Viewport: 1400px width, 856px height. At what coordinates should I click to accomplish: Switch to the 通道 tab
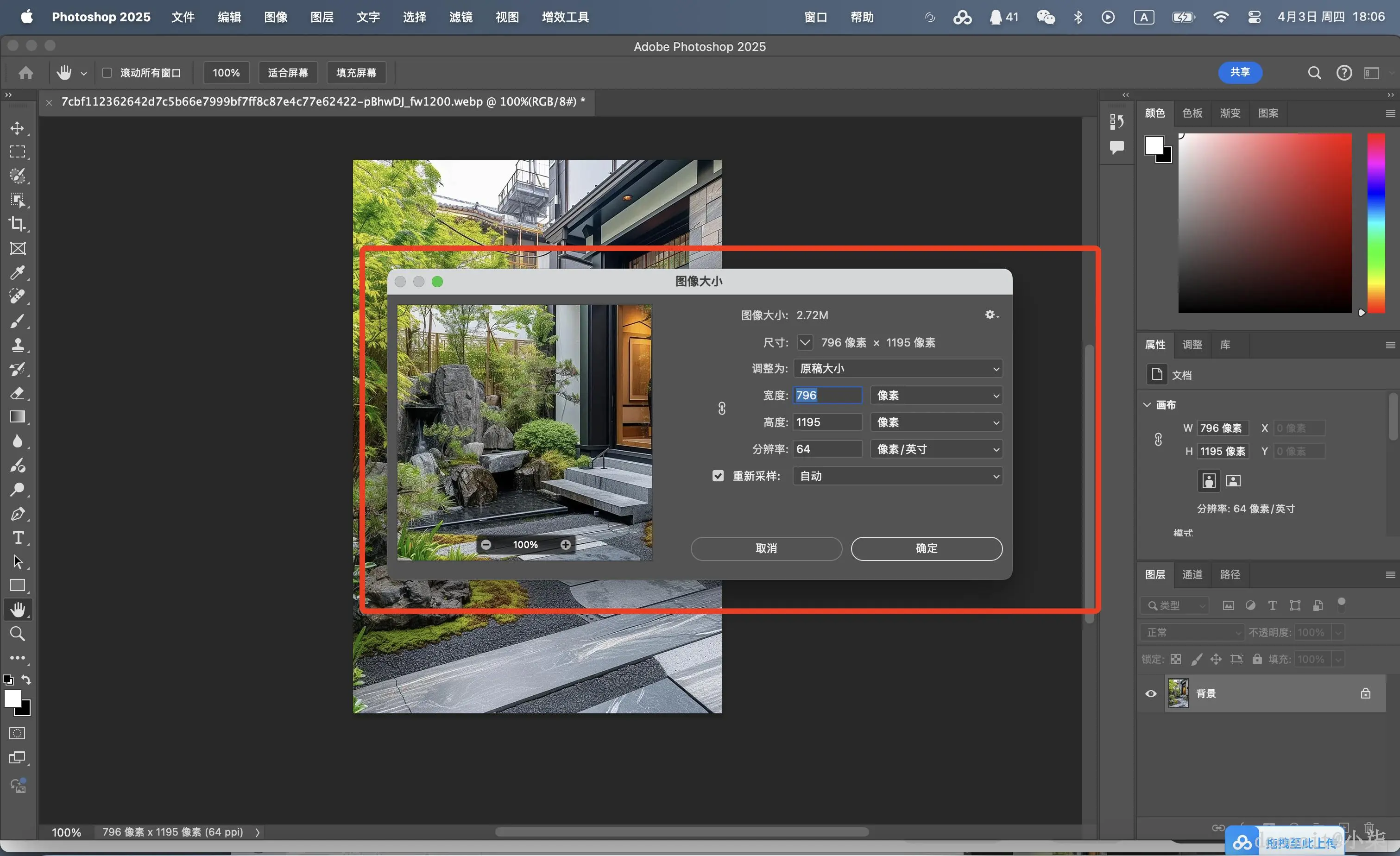coord(1192,574)
